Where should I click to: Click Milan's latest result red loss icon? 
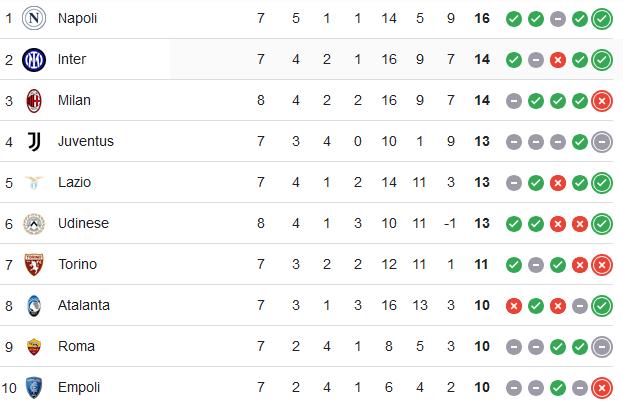602,101
